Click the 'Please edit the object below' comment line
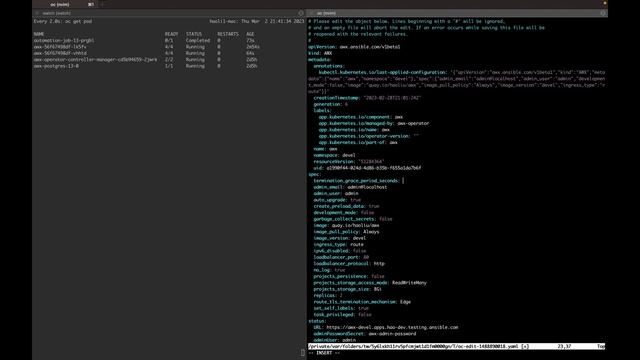The width and height of the screenshot is (640, 360). (x=407, y=21)
